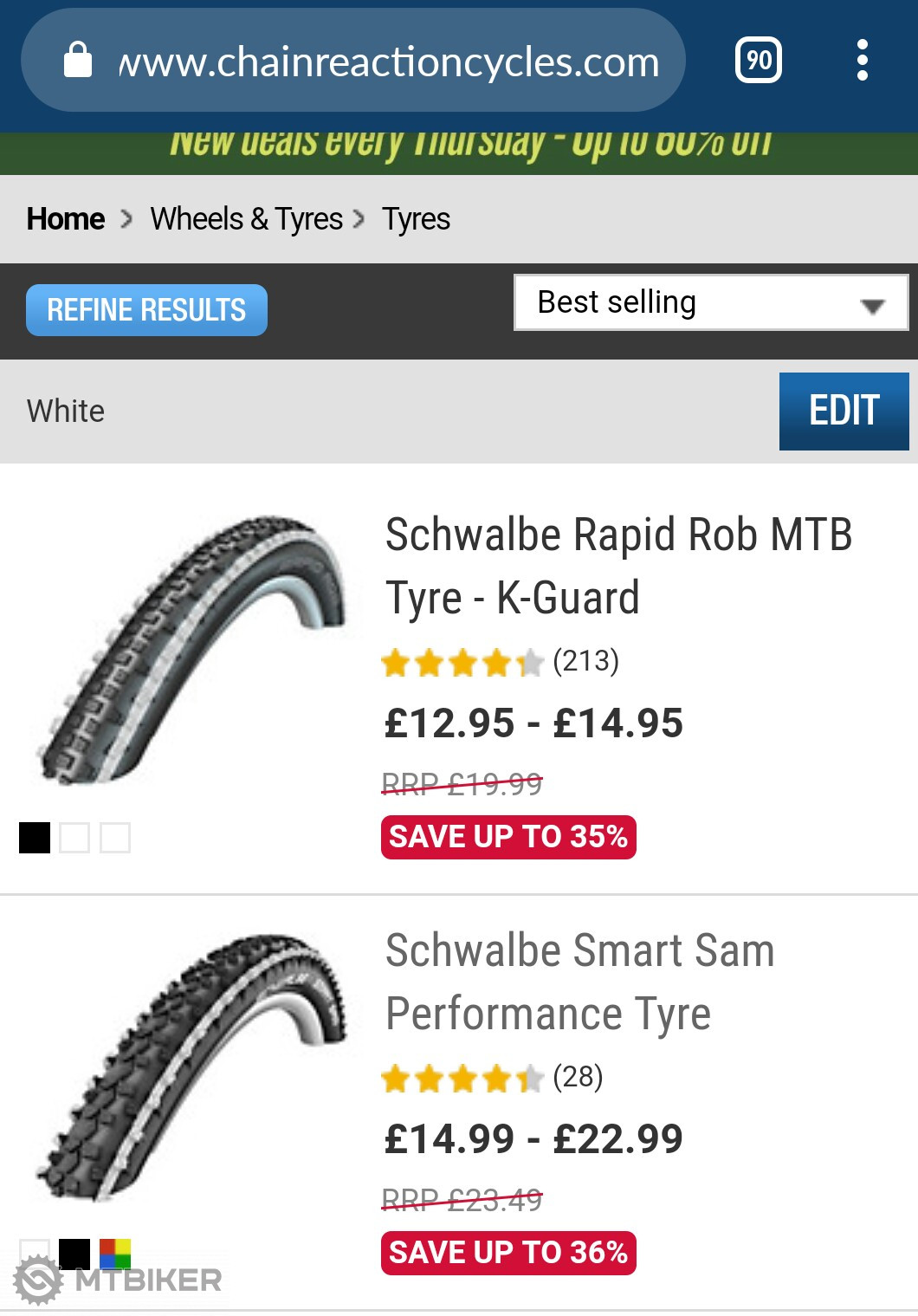Click the sort dropdown arrow
918x1316 pixels.
point(872,306)
